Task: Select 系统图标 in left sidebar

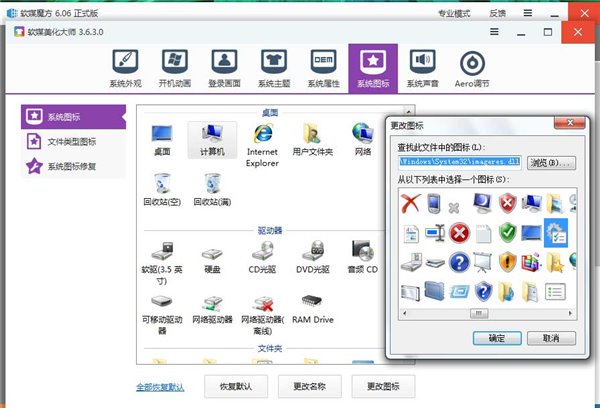Action: [73, 116]
